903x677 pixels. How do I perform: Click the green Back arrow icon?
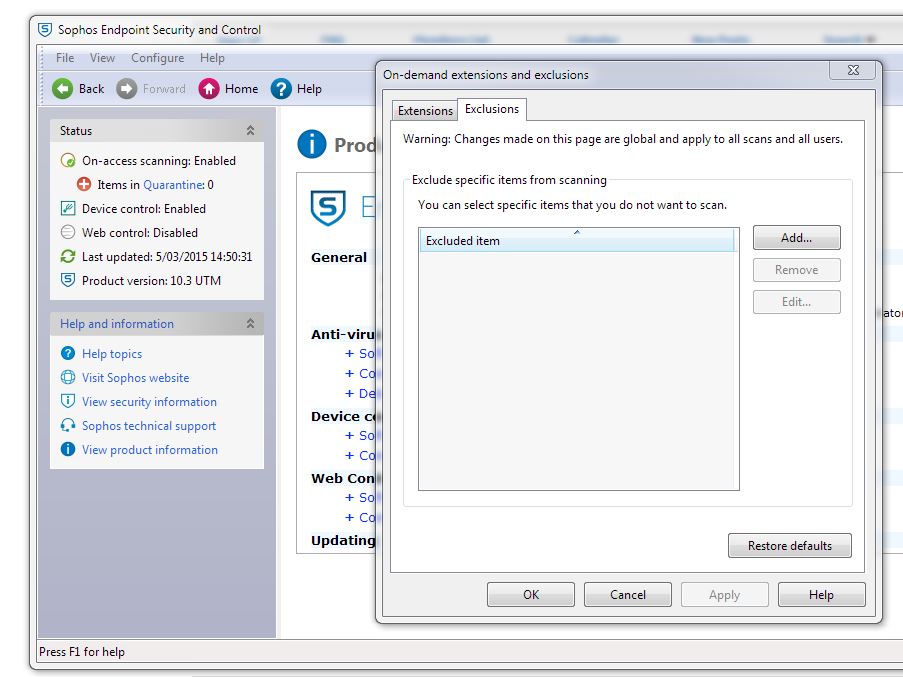(x=63, y=89)
